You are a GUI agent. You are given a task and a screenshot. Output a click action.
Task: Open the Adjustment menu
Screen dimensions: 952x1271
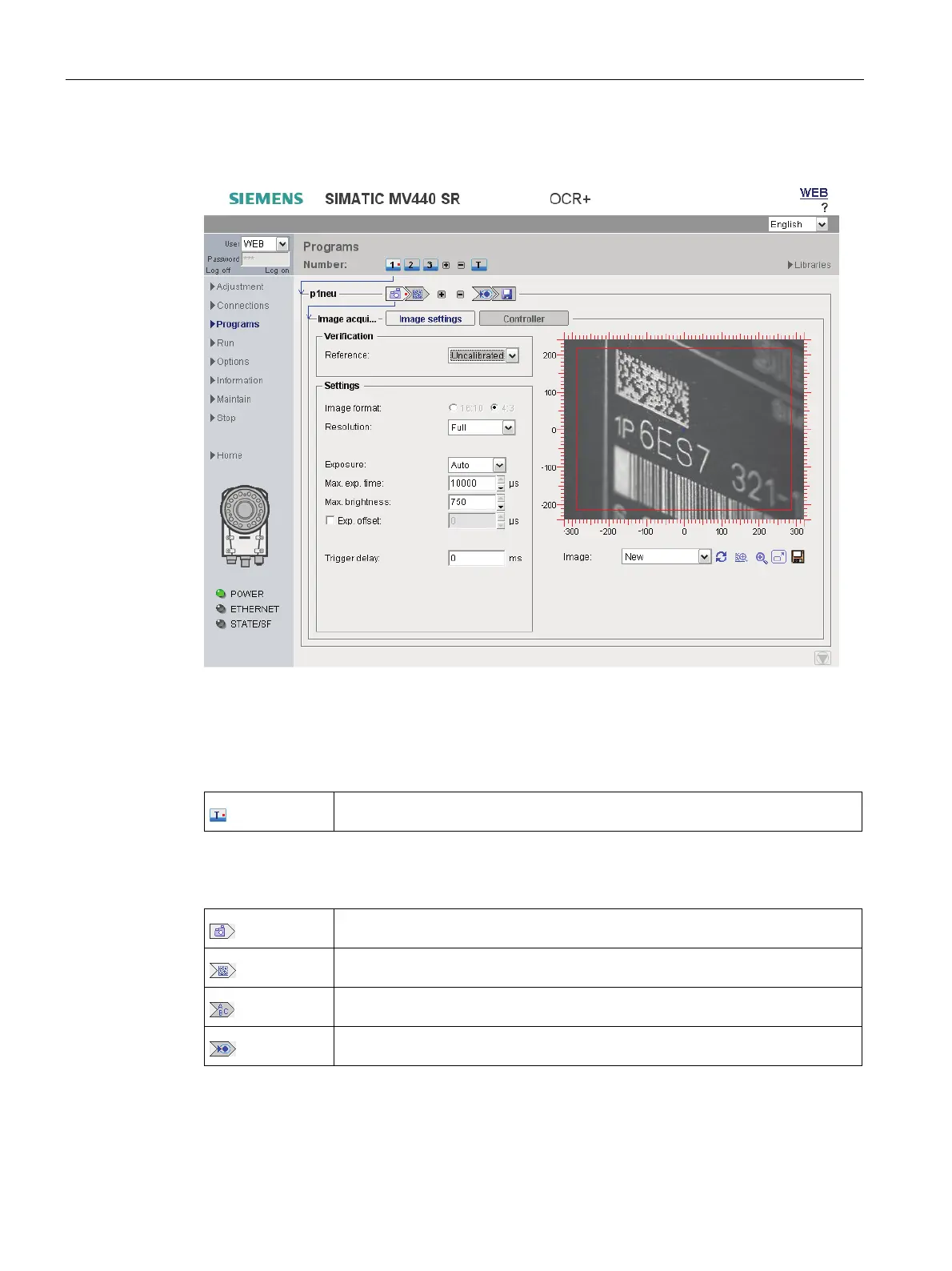tap(237, 287)
